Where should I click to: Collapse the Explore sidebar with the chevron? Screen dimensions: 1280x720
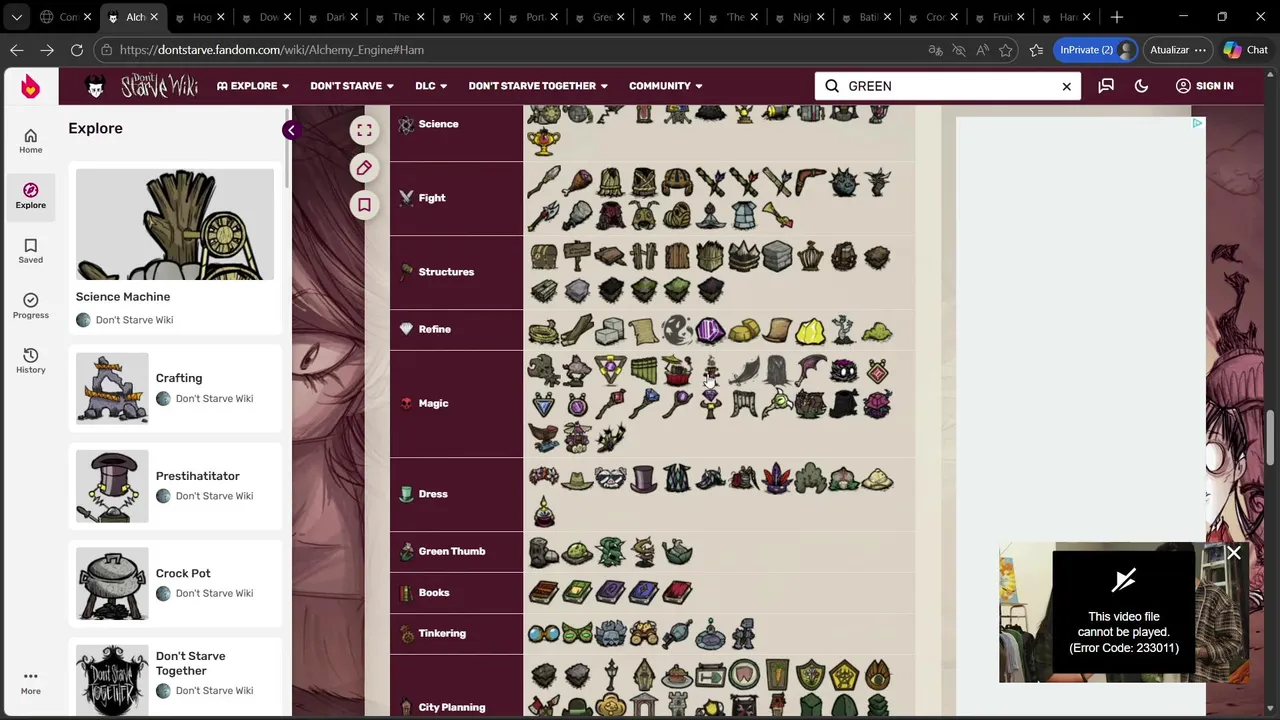click(290, 130)
